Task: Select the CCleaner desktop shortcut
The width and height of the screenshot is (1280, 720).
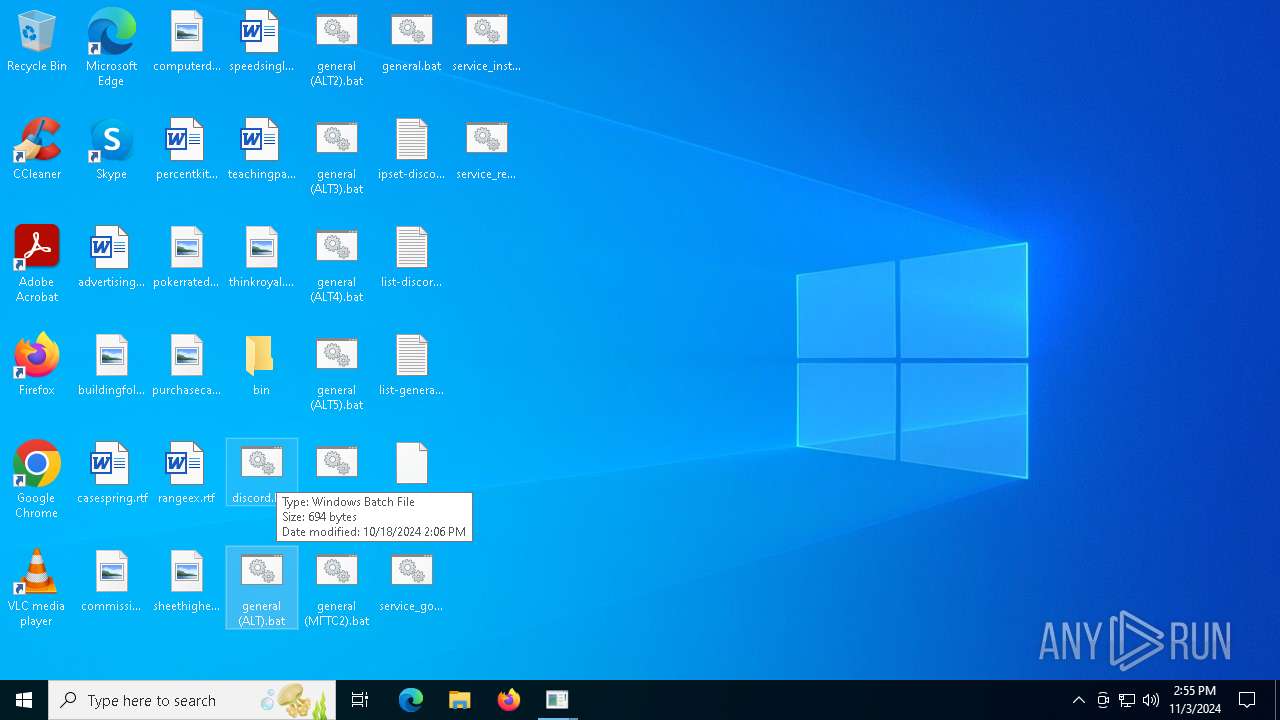Action: (37, 149)
